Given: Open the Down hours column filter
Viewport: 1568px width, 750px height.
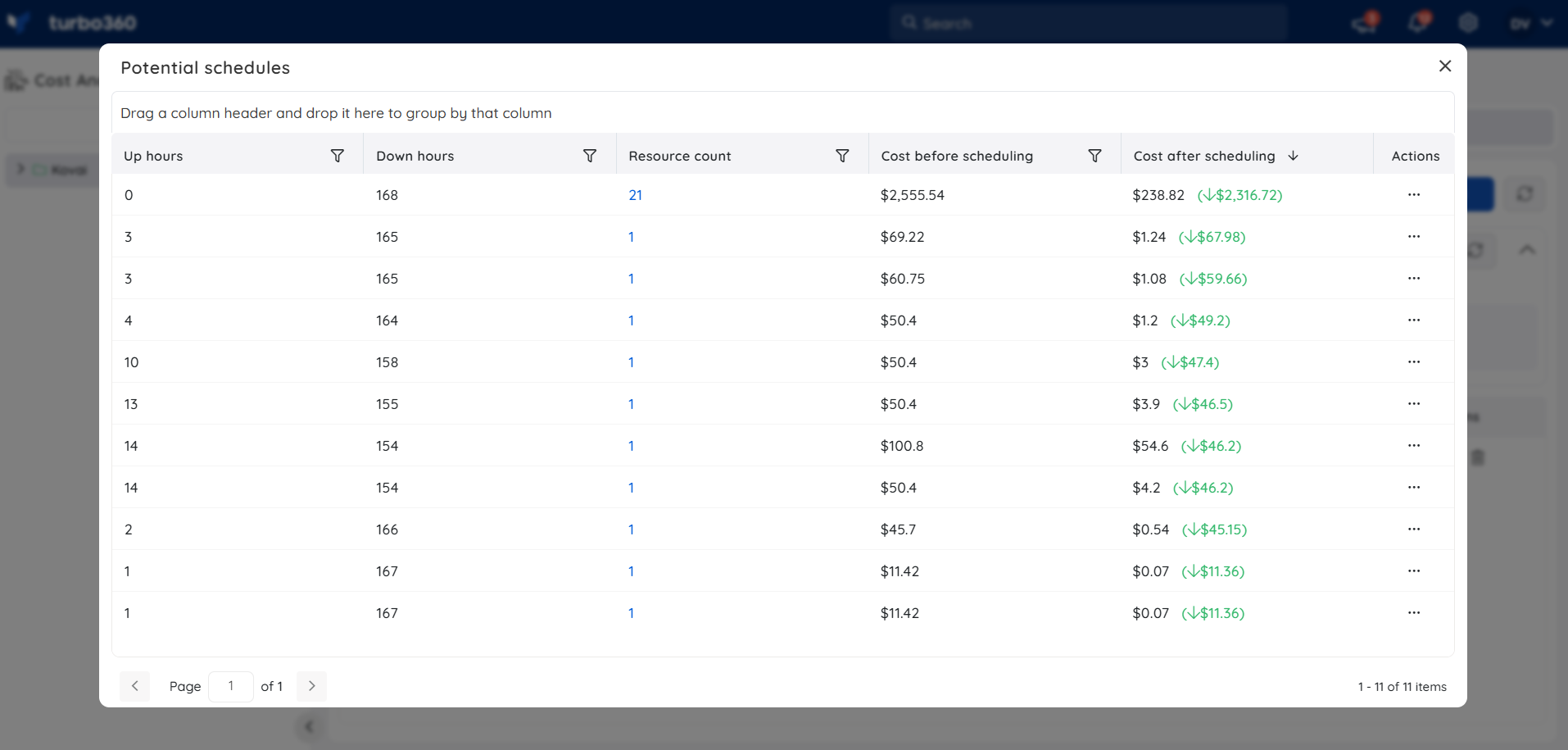Looking at the screenshot, I should pyautogui.click(x=589, y=156).
